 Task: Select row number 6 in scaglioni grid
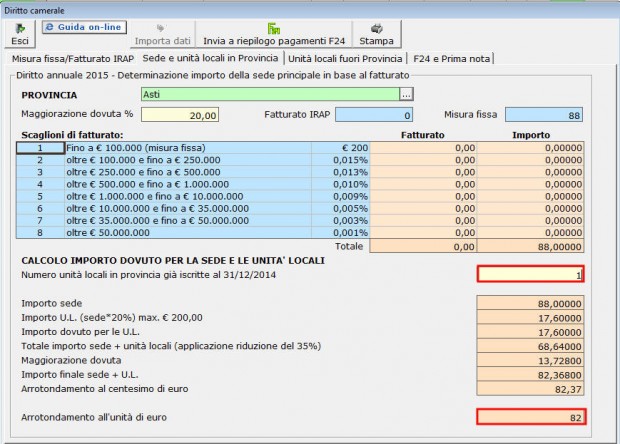click(40, 208)
